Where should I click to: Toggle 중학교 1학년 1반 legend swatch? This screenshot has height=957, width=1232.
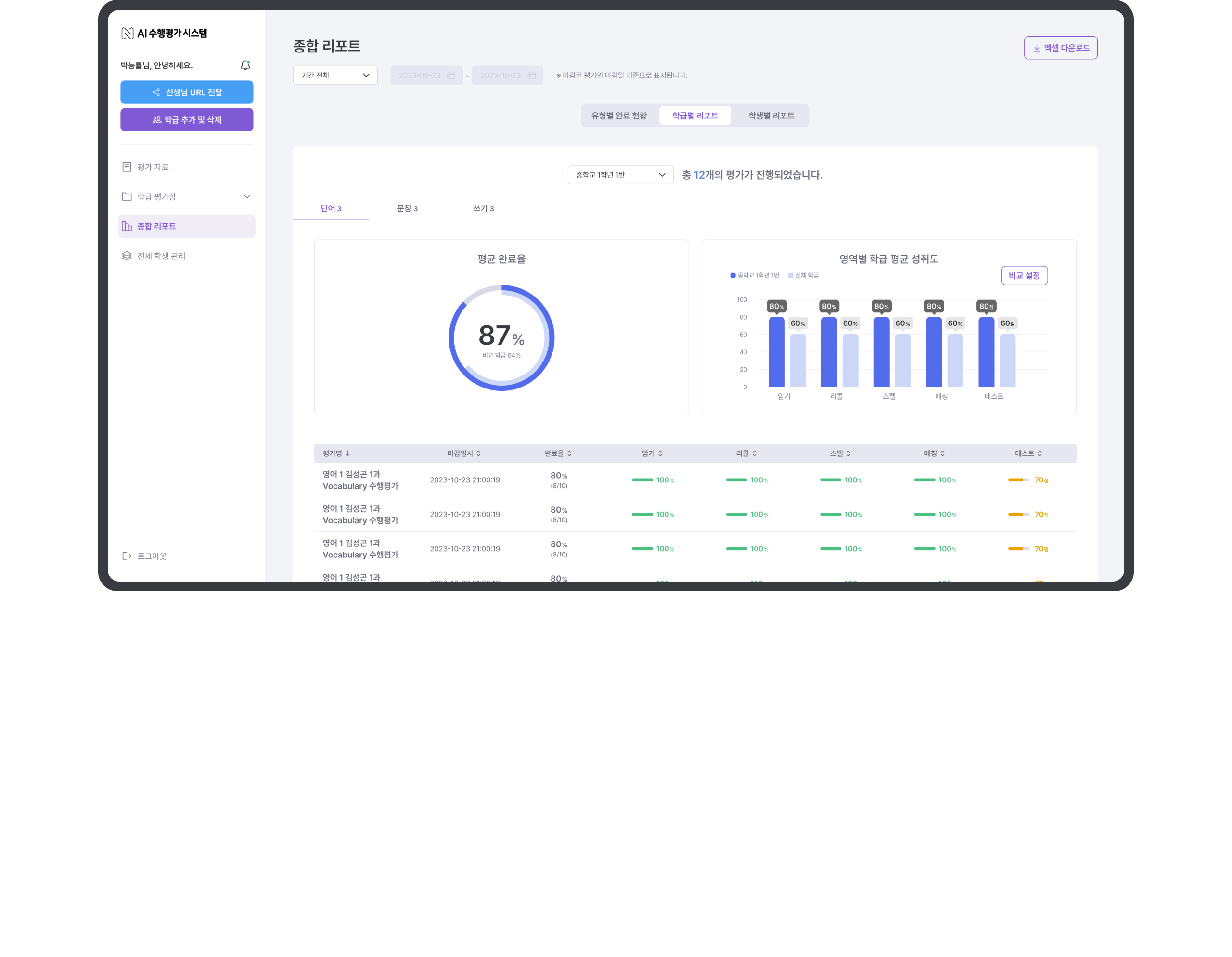(x=733, y=275)
